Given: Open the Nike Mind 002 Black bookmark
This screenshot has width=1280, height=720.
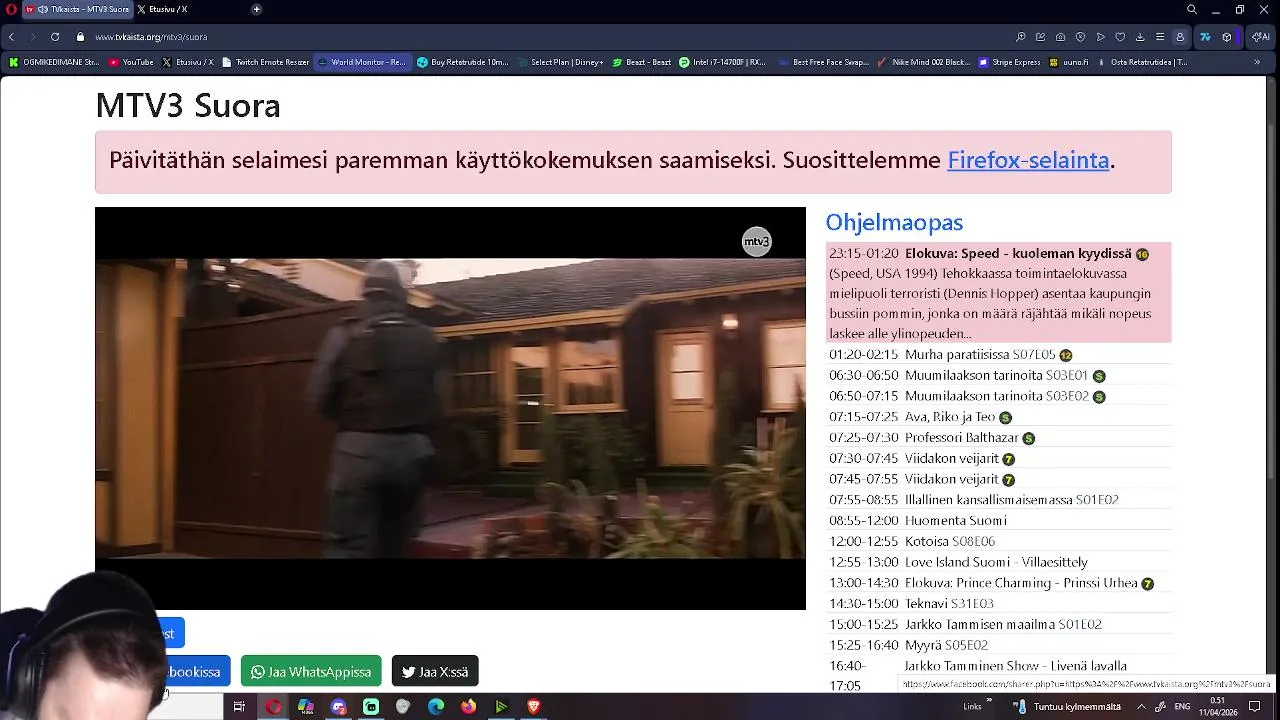Looking at the screenshot, I should 923,62.
